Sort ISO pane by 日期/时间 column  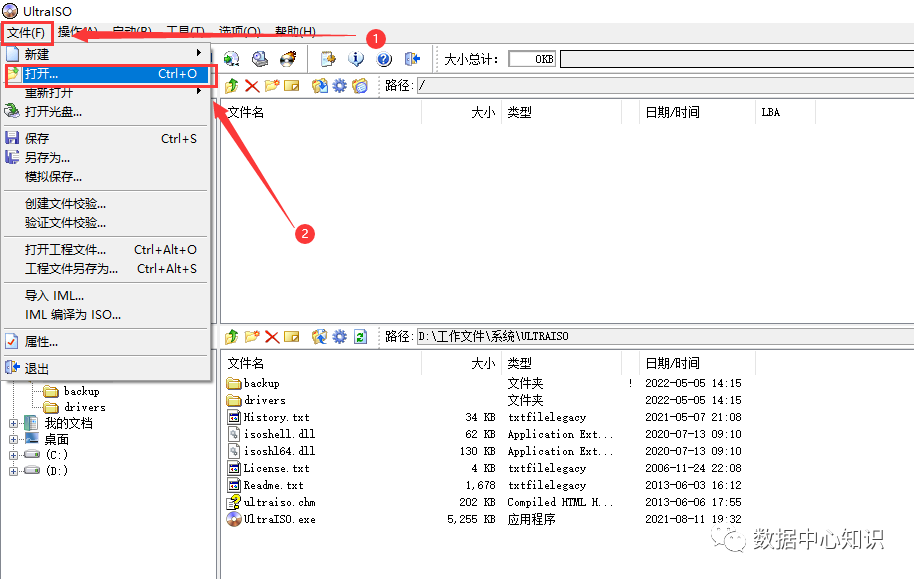697,113
